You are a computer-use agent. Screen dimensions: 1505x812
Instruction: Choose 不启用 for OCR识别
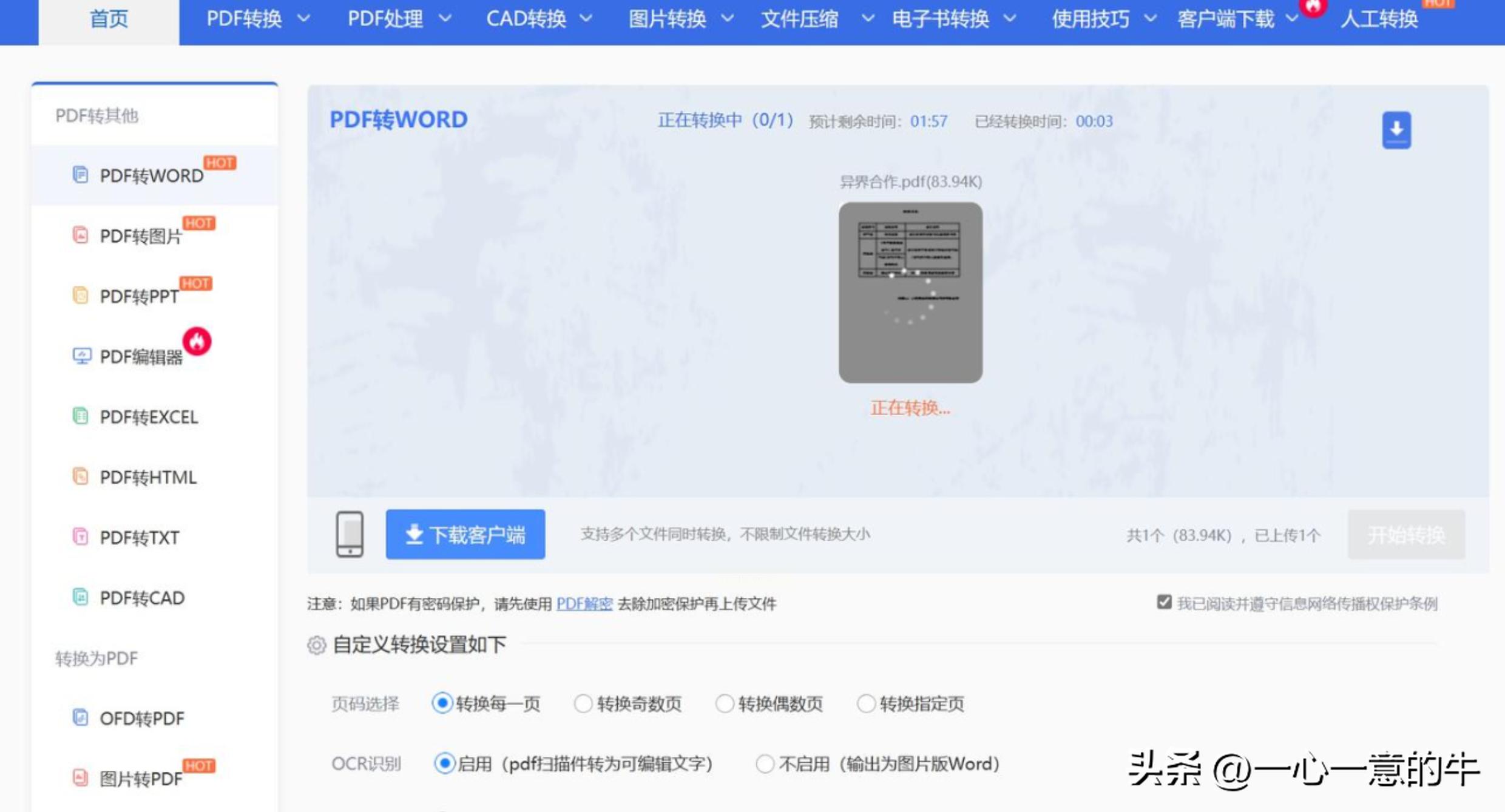[x=765, y=764]
